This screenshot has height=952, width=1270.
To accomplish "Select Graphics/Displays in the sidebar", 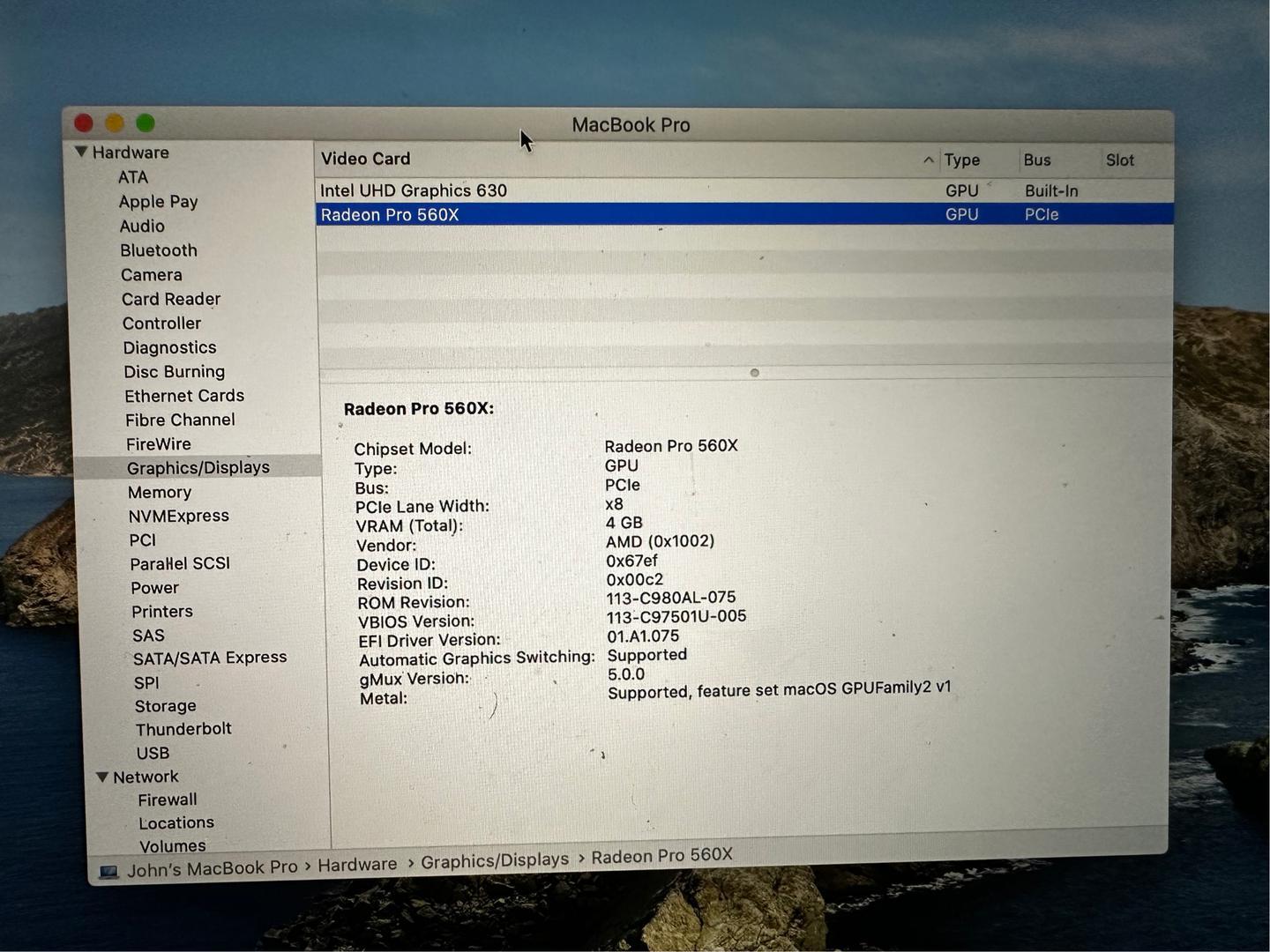I will [x=198, y=467].
